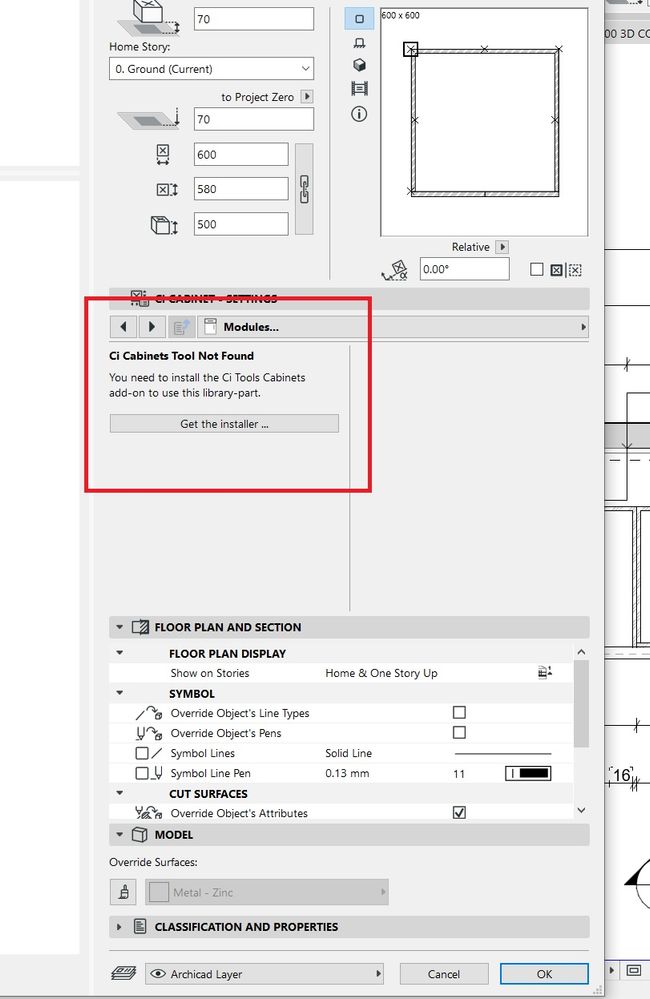The height and width of the screenshot is (999, 650).
Task: Open the Relative arrow menu
Action: click(x=502, y=247)
